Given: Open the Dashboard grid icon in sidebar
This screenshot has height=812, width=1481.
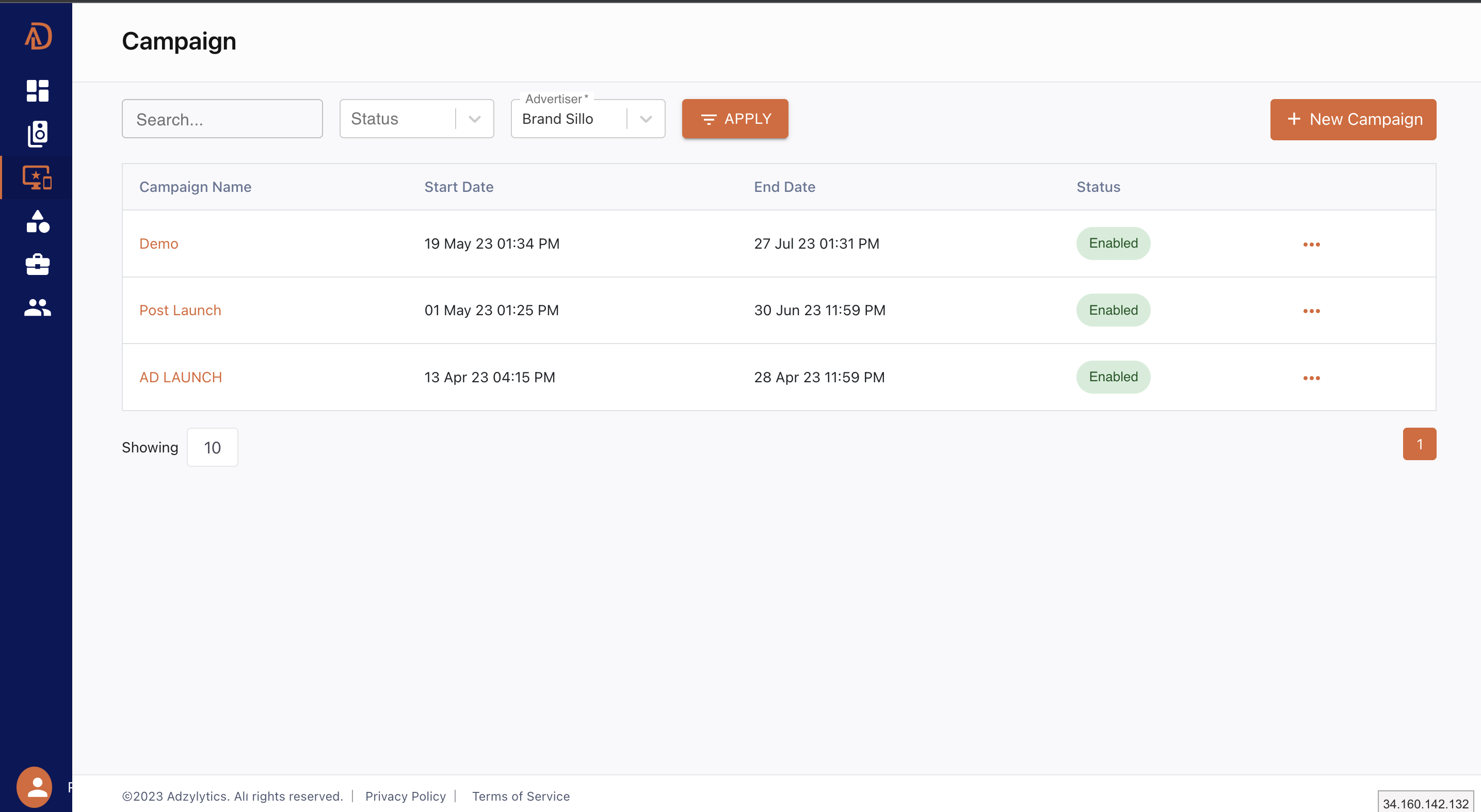Looking at the screenshot, I should click(x=38, y=91).
